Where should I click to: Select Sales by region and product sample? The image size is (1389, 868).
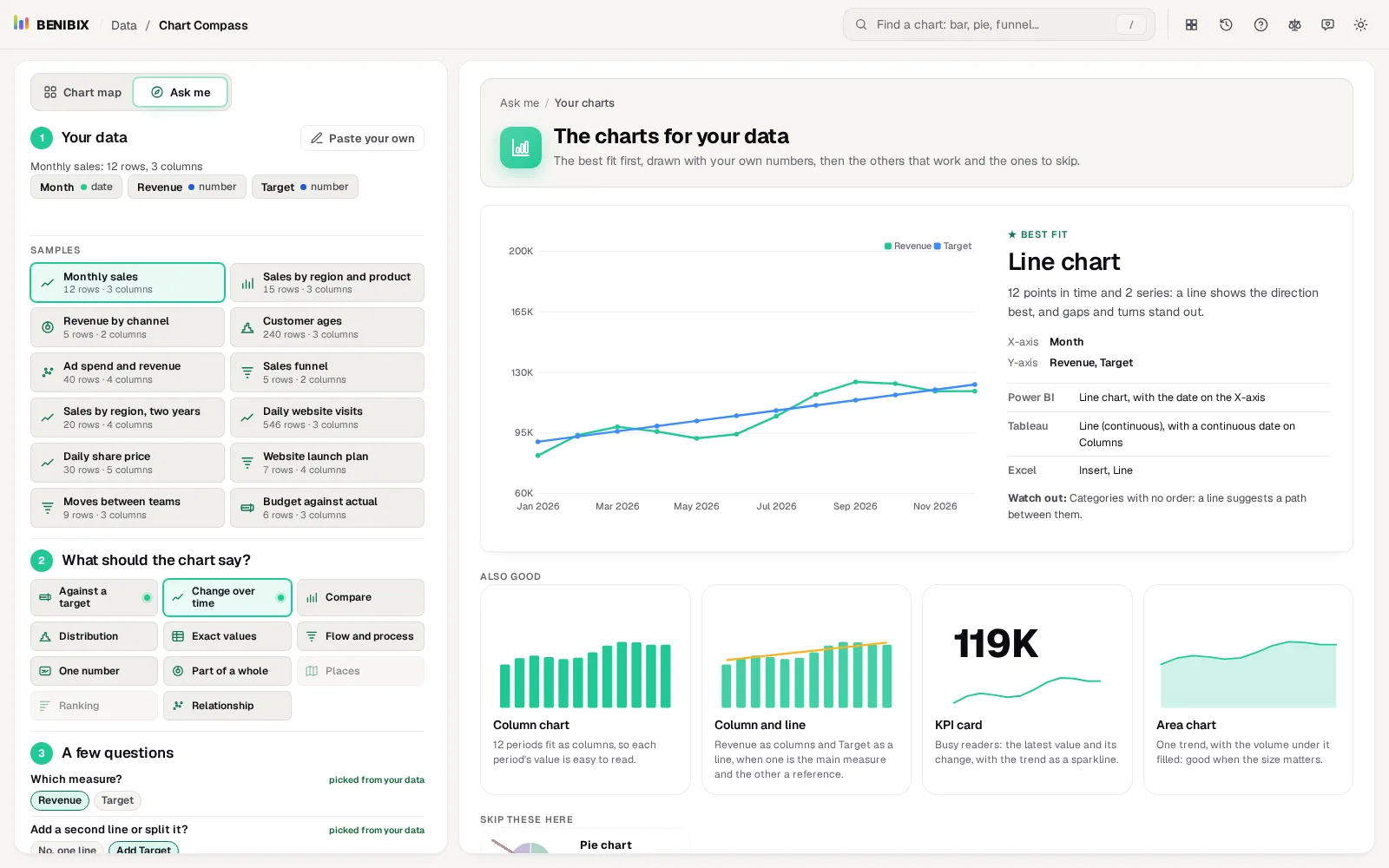(x=327, y=282)
